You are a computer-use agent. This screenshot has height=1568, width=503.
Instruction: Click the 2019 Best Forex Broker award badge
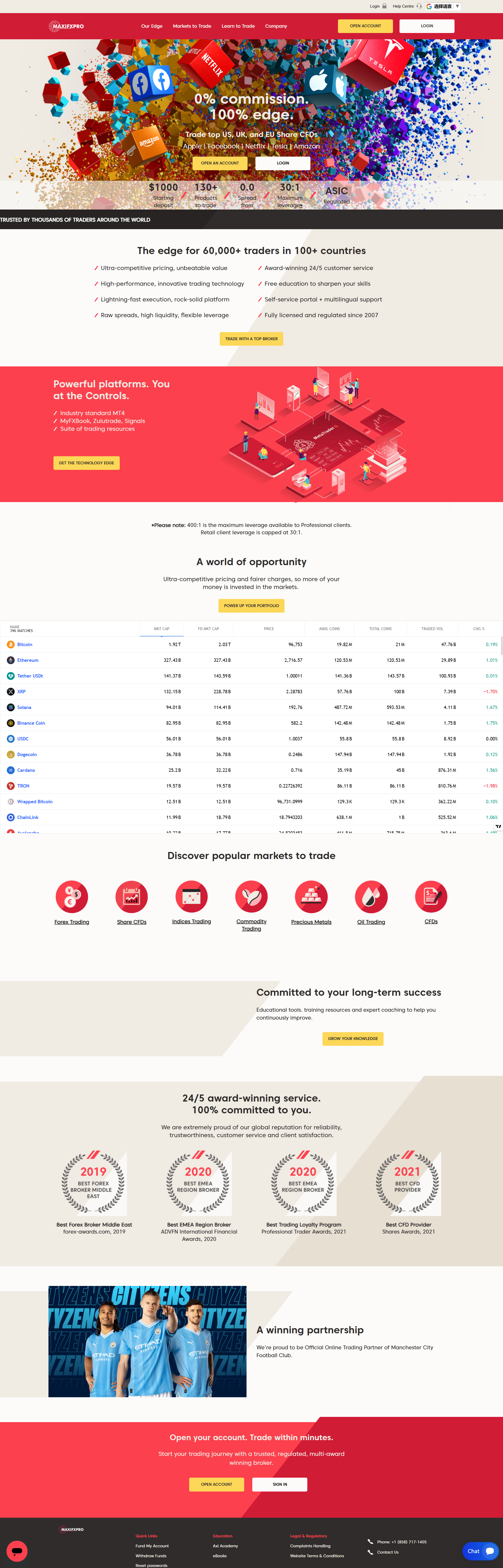pos(94,1183)
